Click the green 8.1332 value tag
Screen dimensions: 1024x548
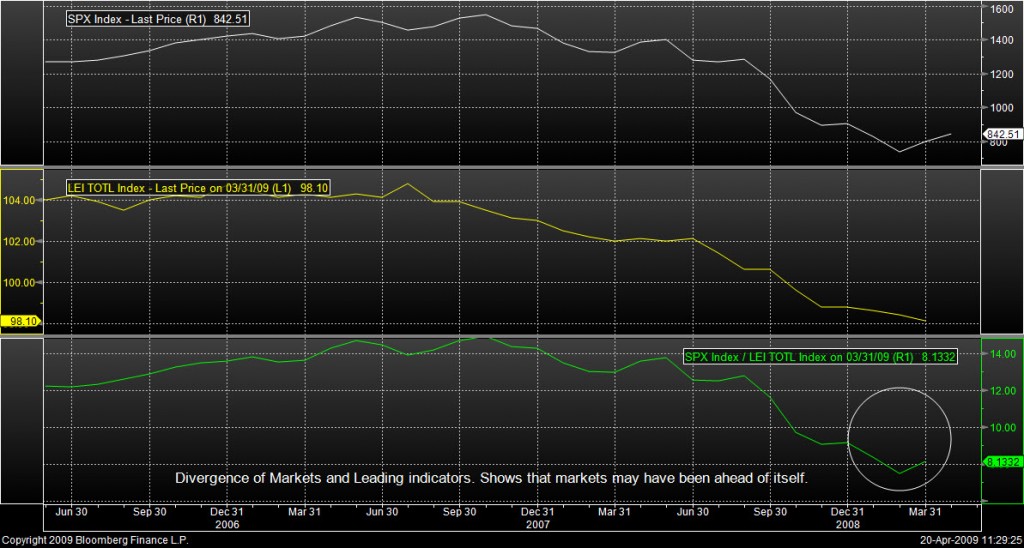click(1003, 462)
